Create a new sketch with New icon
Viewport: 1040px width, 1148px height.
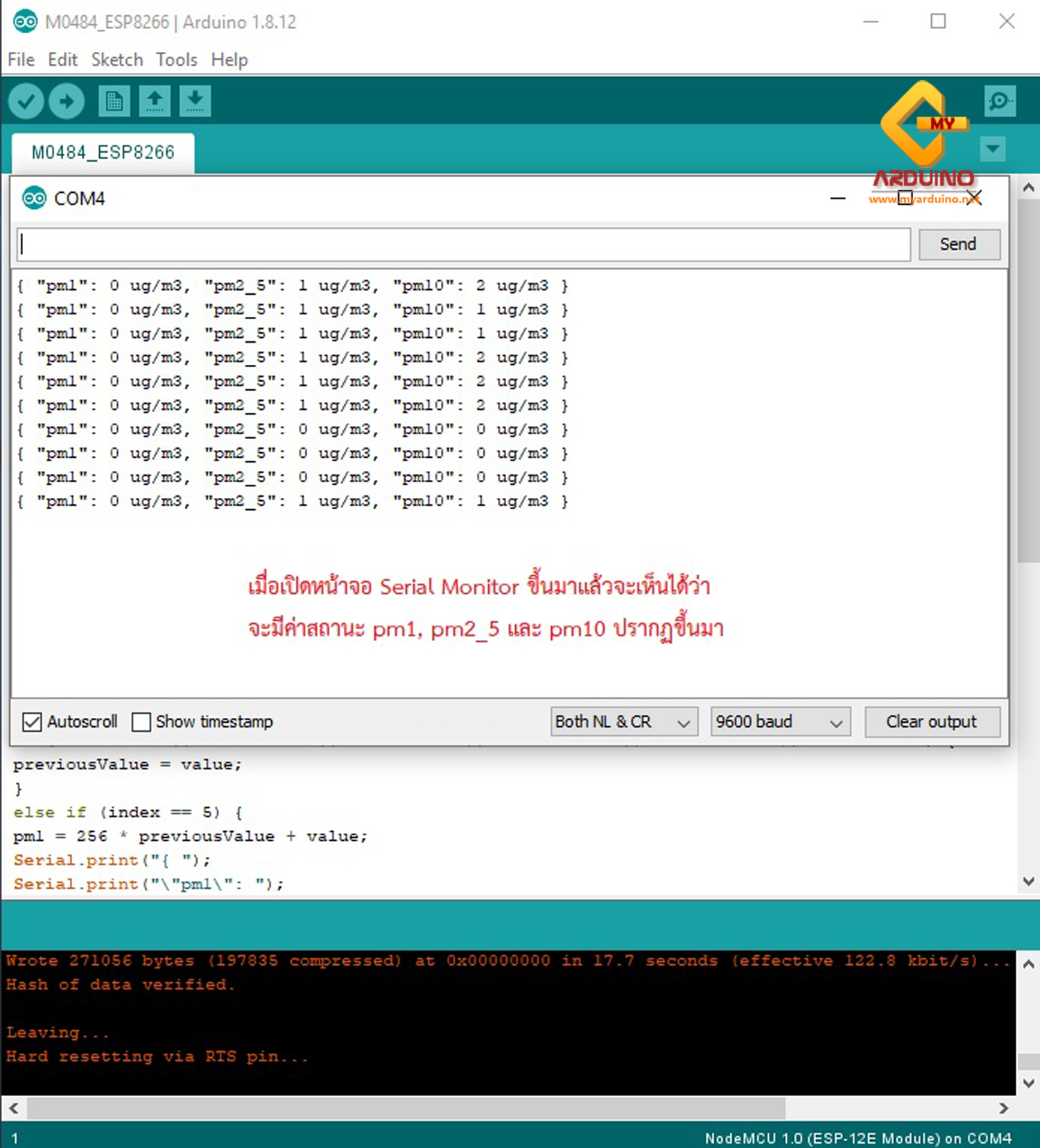[114, 102]
